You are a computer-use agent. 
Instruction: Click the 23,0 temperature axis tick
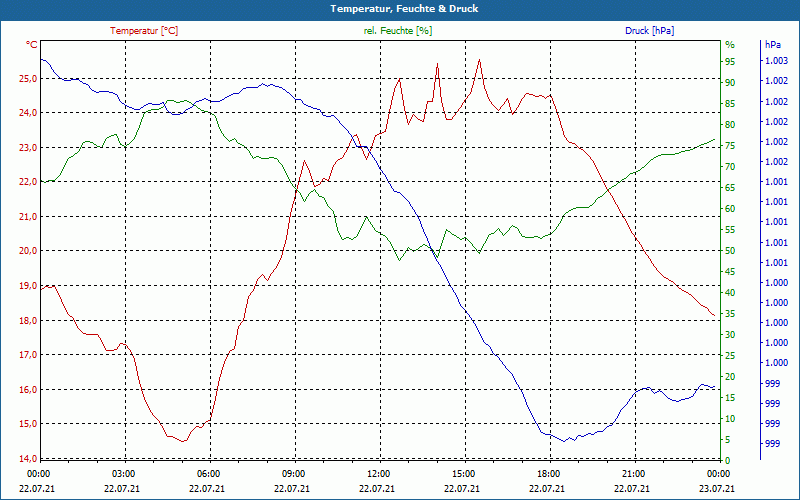coord(28,148)
